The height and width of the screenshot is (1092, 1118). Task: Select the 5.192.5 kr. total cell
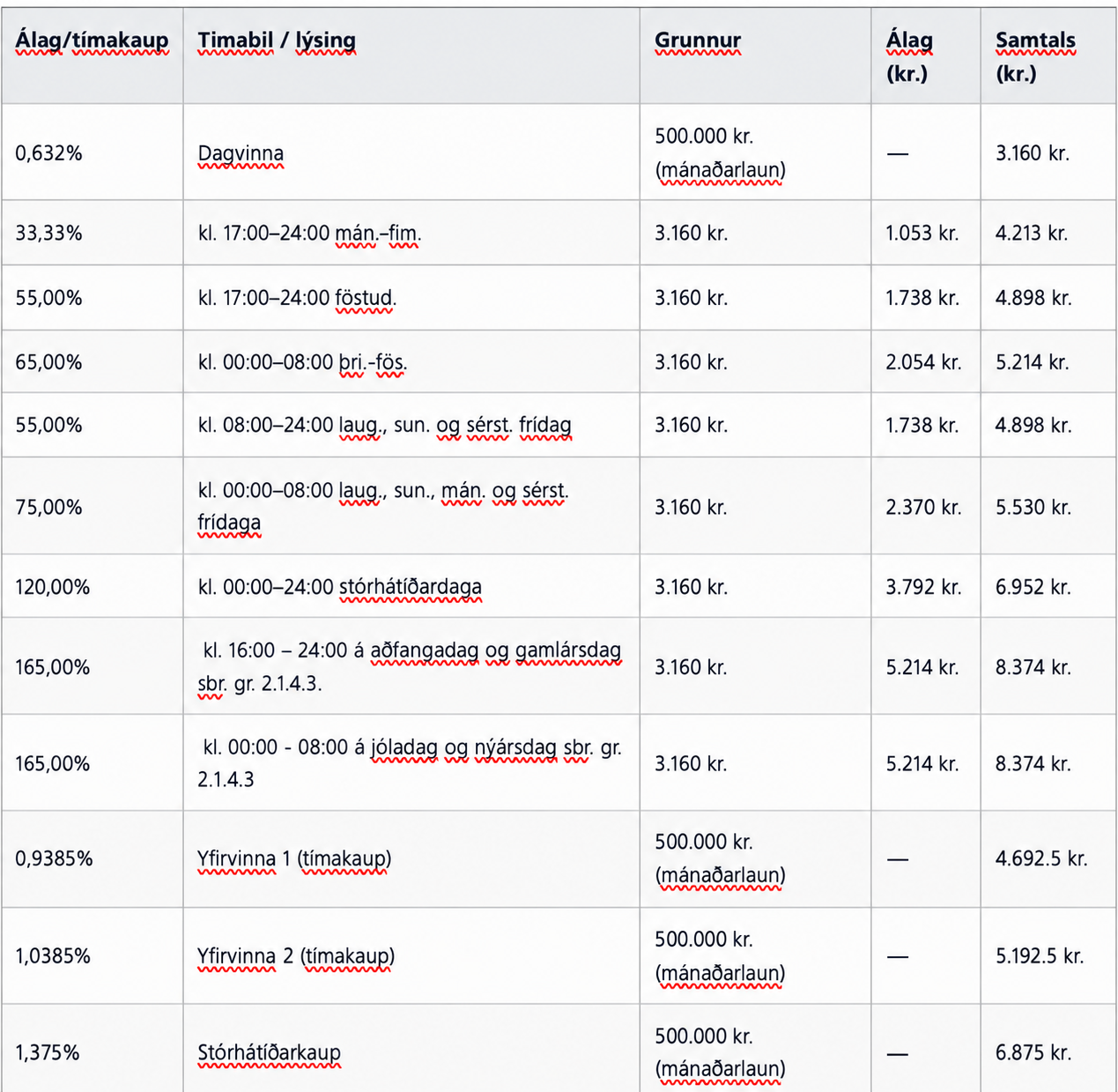(x=1048, y=956)
